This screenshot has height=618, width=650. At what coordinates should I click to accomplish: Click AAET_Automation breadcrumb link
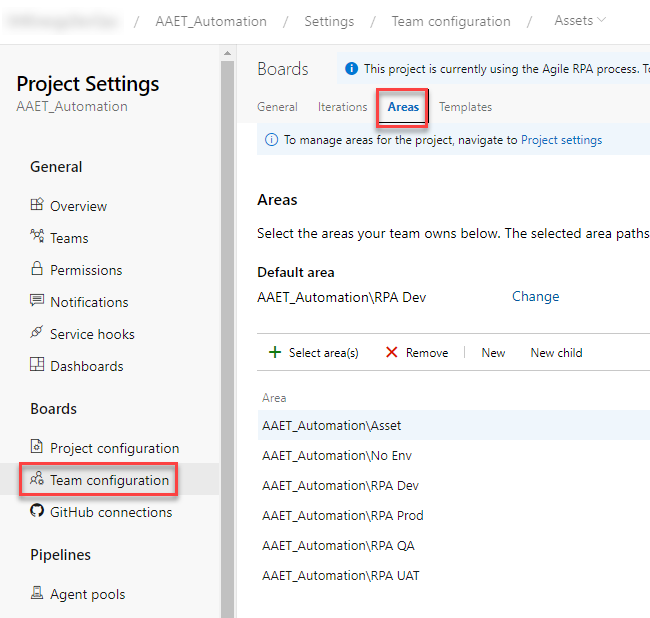coord(211,21)
